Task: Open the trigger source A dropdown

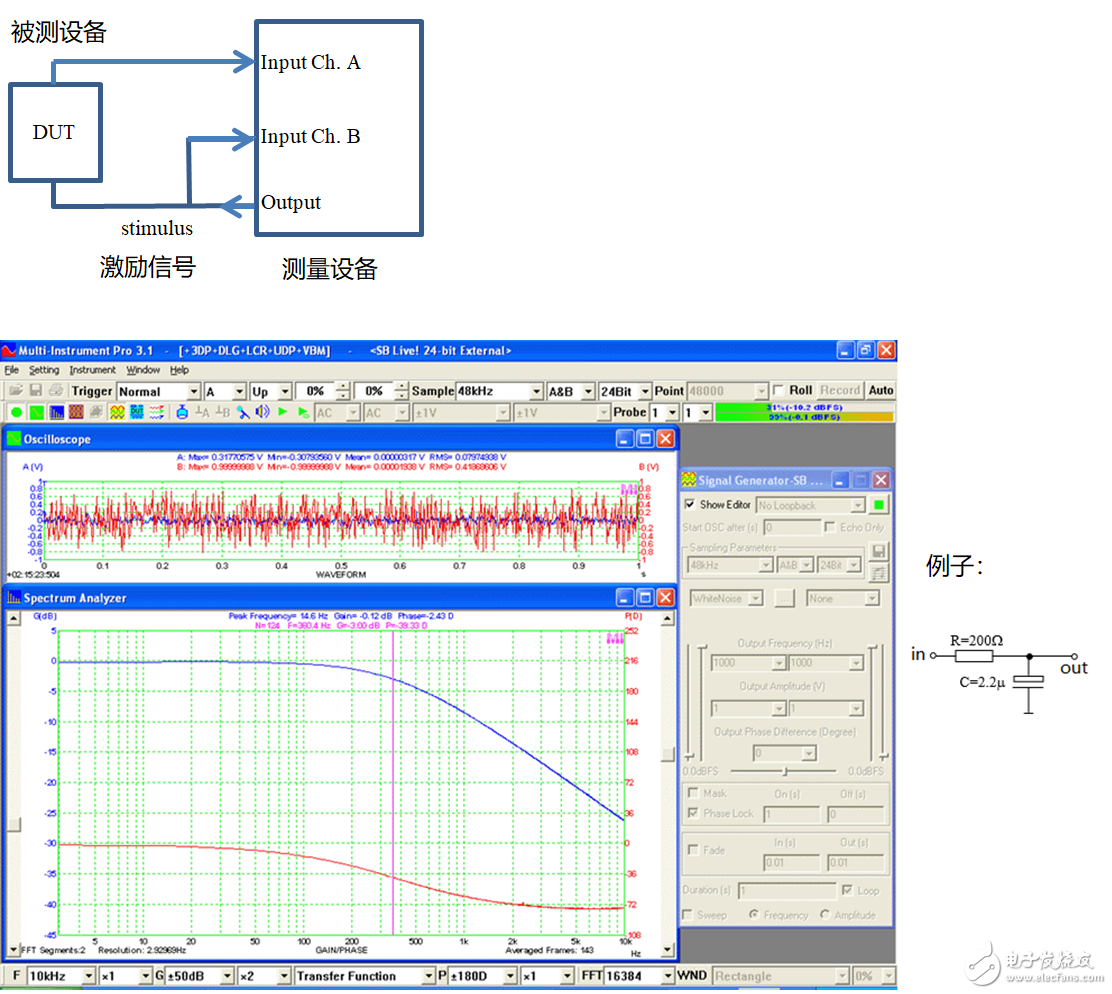Action: [225, 391]
